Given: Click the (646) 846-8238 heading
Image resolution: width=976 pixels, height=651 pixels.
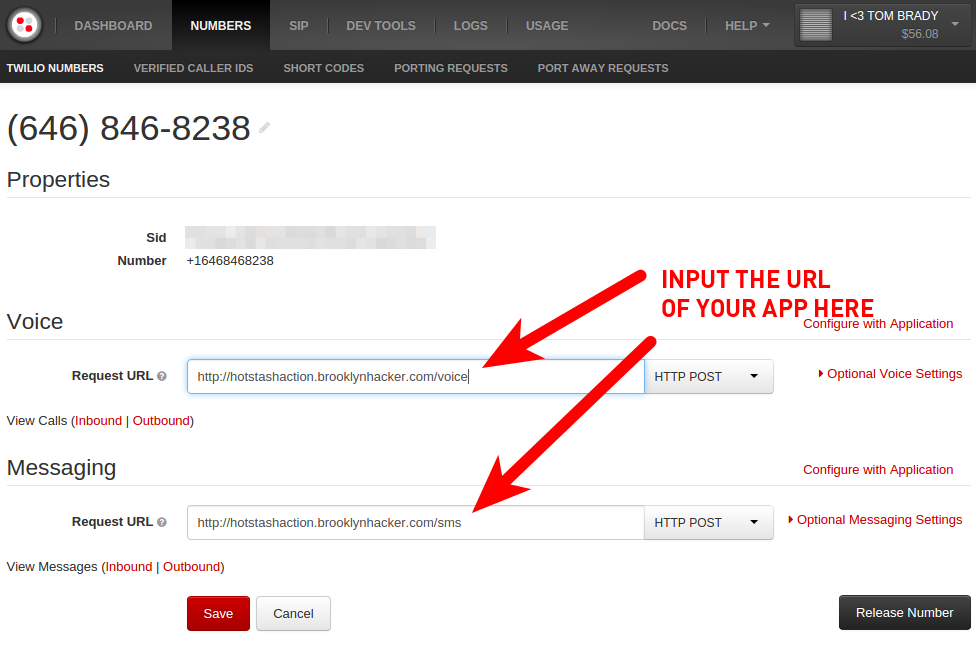Looking at the screenshot, I should pos(128,128).
